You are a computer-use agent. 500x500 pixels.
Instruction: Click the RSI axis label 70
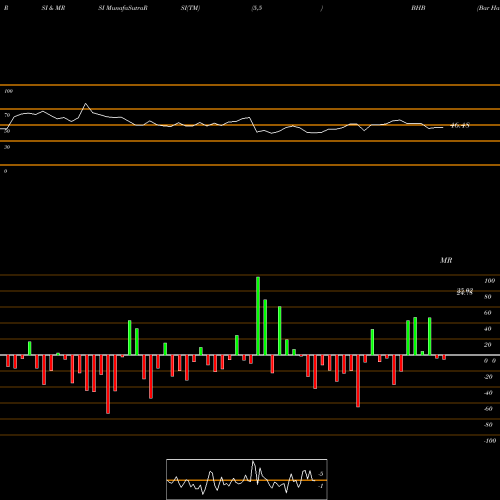coord(7,115)
